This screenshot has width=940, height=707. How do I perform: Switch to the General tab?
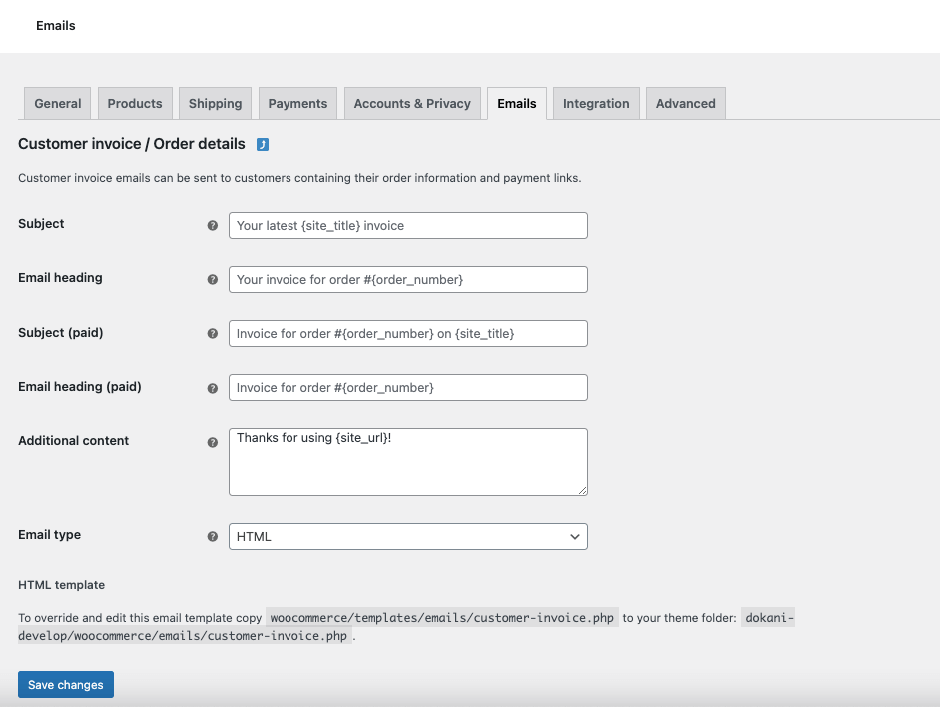58,104
